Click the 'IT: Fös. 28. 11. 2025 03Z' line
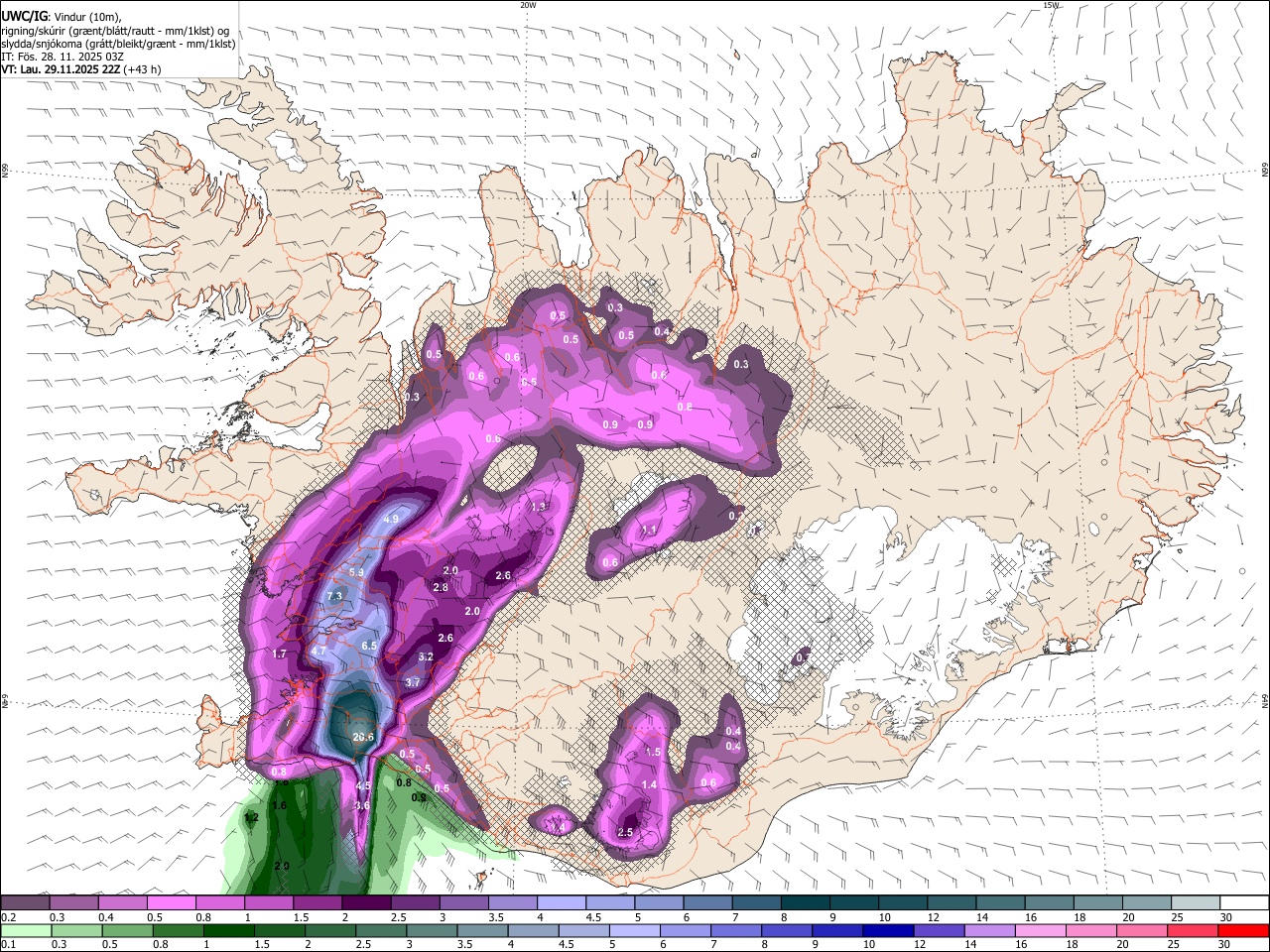 tap(62, 57)
